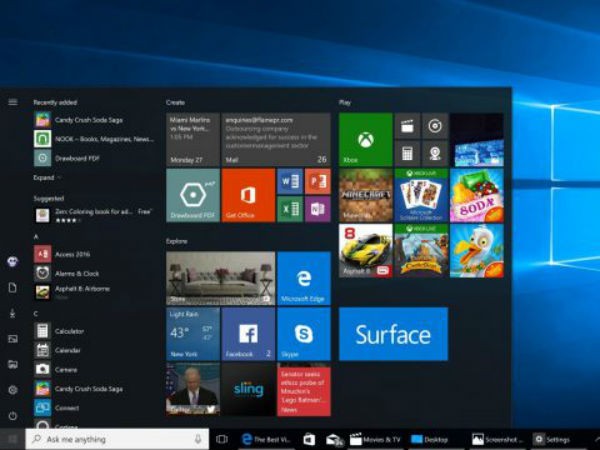Open the Xbox tile
600x450 pixels.
(365, 139)
